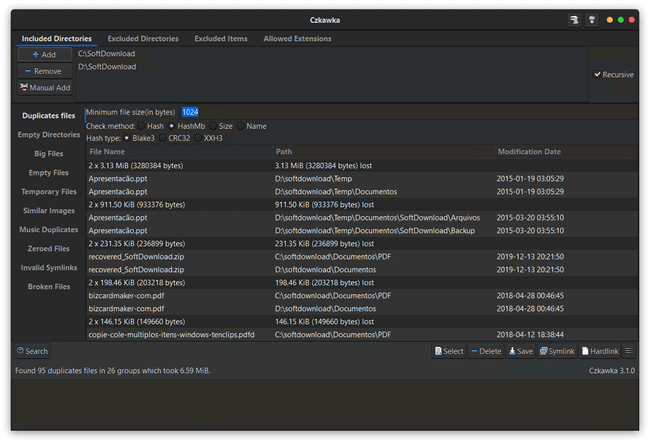The height and width of the screenshot is (443, 650).
Task: Click the Save results button
Action: click(521, 351)
